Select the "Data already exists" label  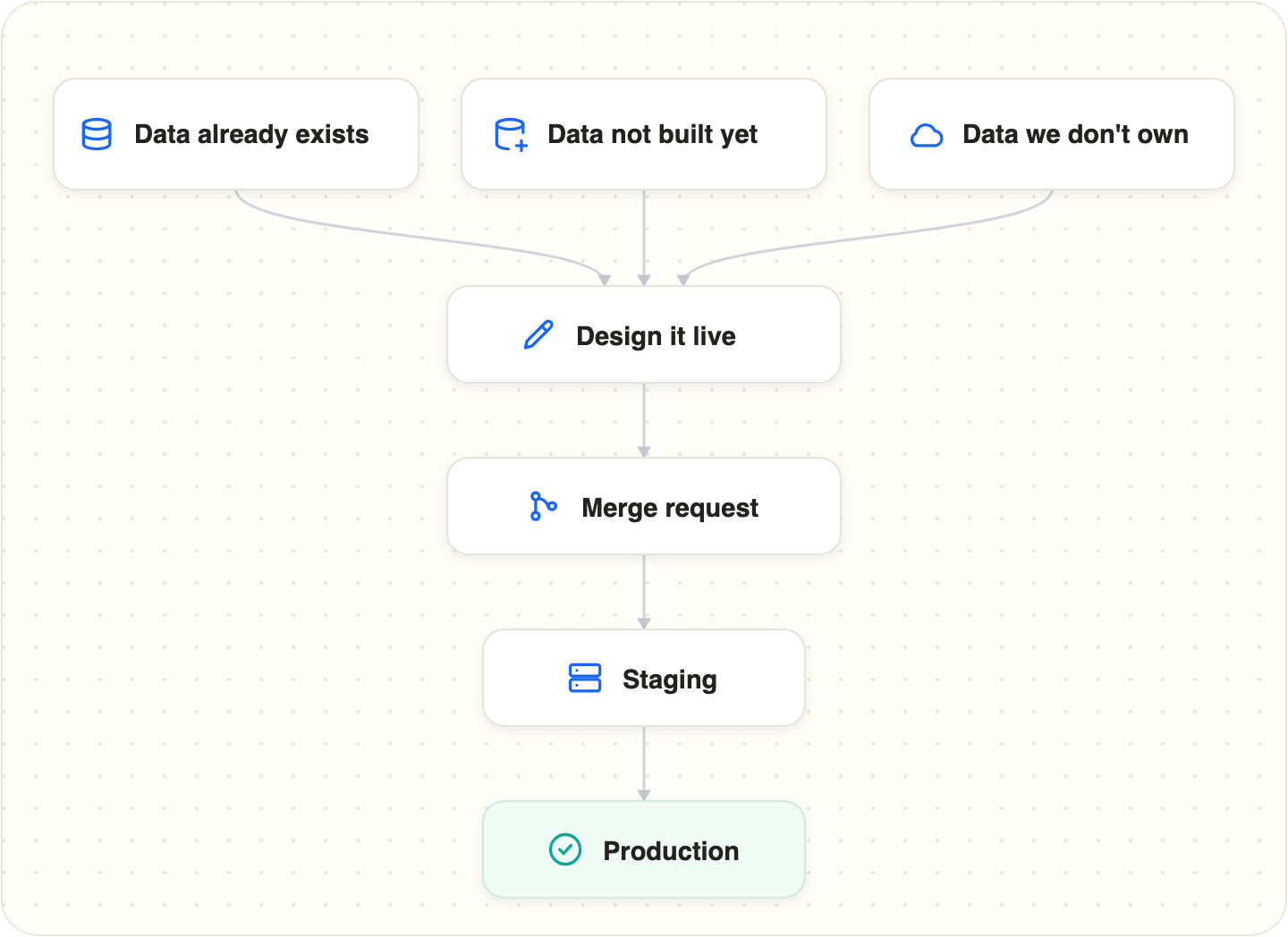pyautogui.click(x=251, y=134)
